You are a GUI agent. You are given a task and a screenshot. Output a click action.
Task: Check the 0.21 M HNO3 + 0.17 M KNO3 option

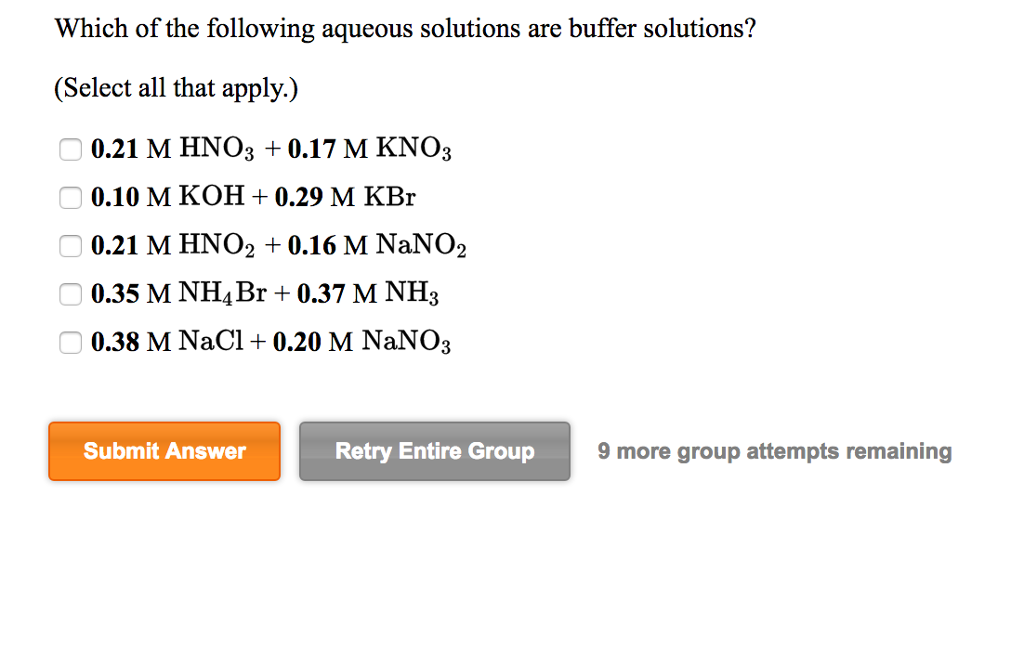[x=70, y=149]
